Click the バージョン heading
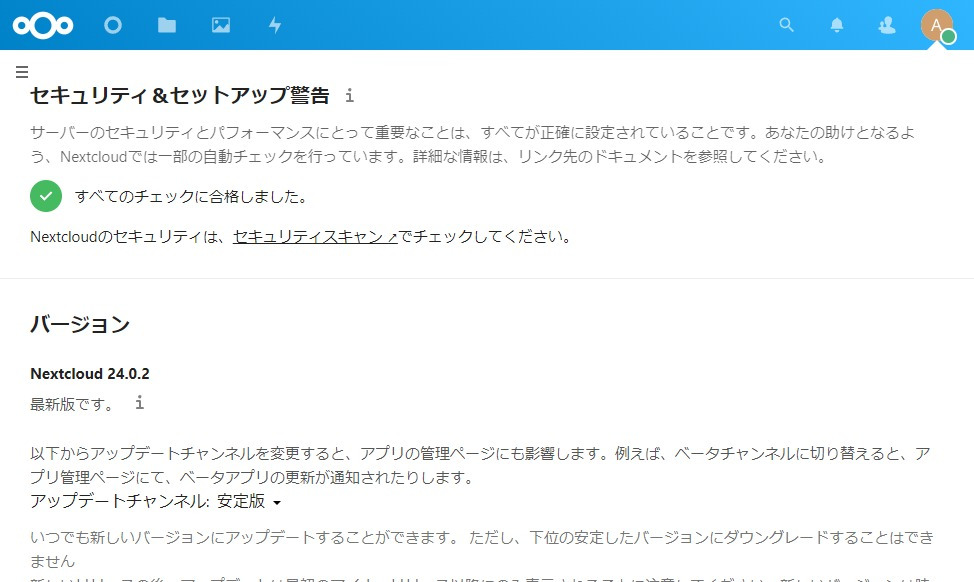 pyautogui.click(x=80, y=324)
